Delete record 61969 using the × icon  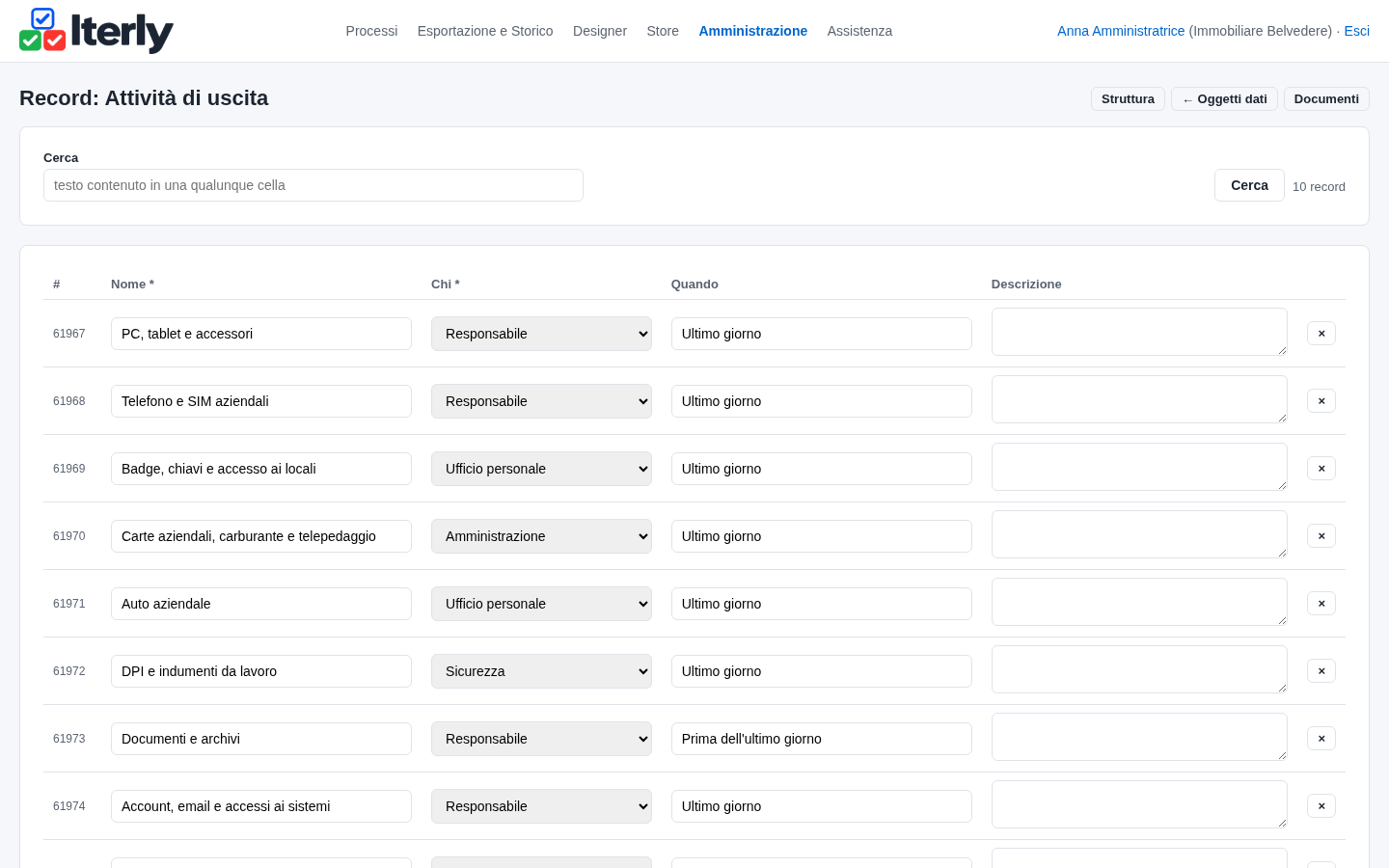[x=1321, y=468]
